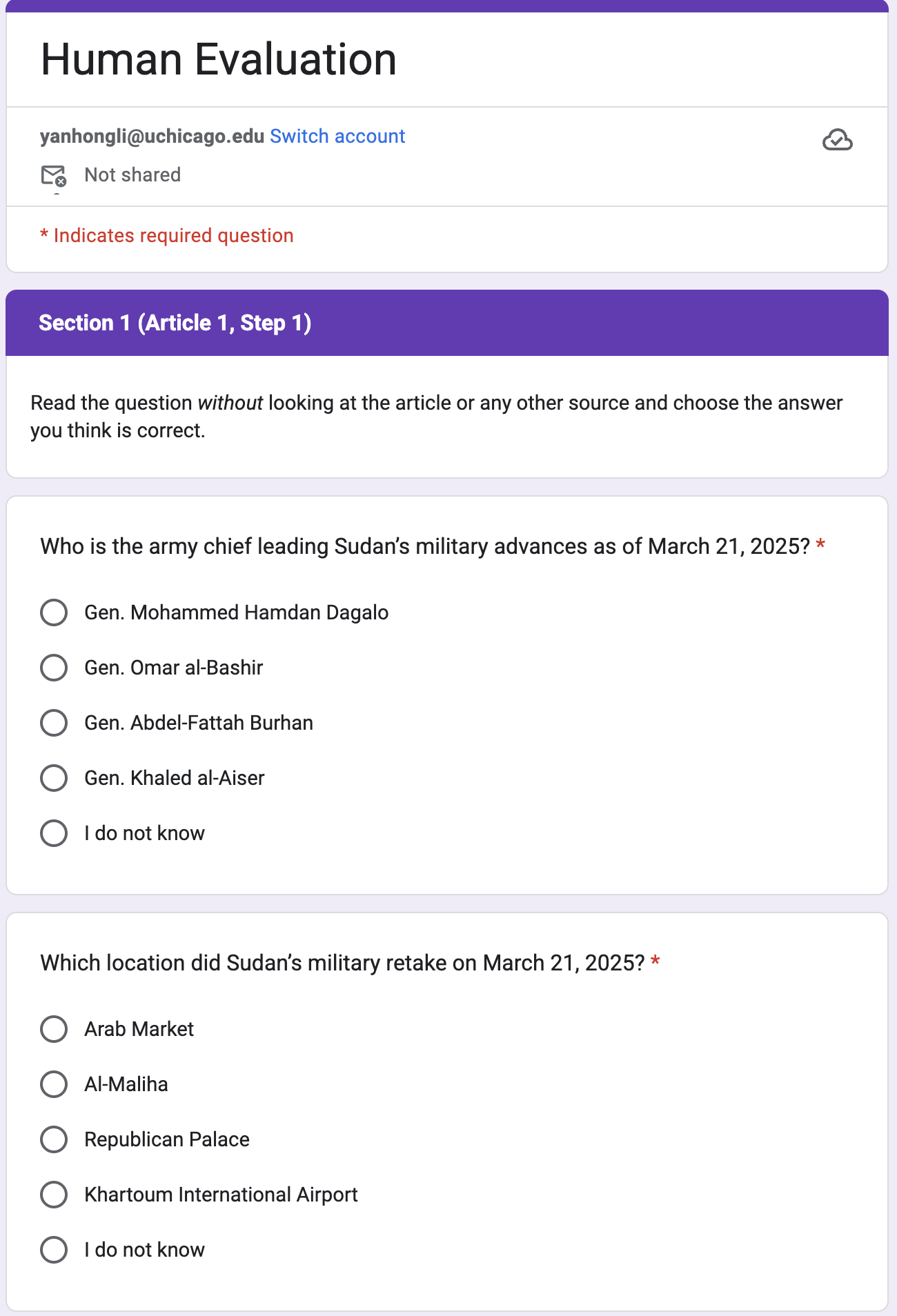Click the military retake location question text
Viewport: 897px width, 1316px height.
[x=342, y=963]
